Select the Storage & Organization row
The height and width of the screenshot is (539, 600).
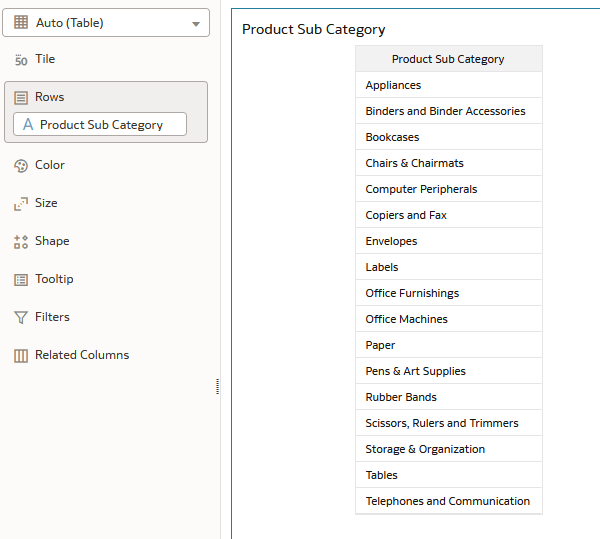[x=449, y=449]
